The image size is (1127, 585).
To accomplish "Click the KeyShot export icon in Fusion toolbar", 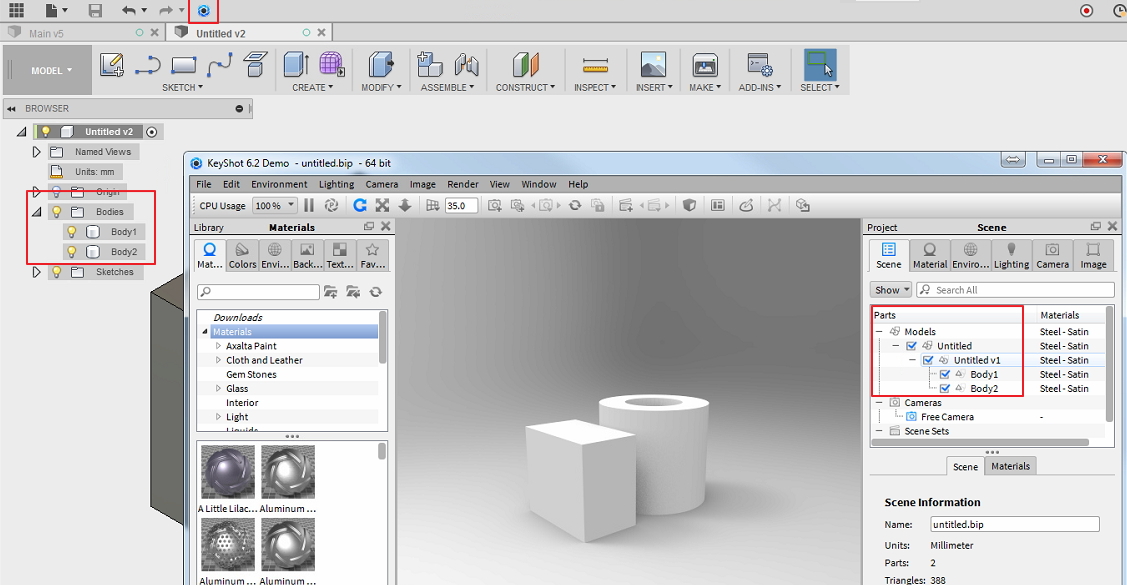I will click(204, 11).
